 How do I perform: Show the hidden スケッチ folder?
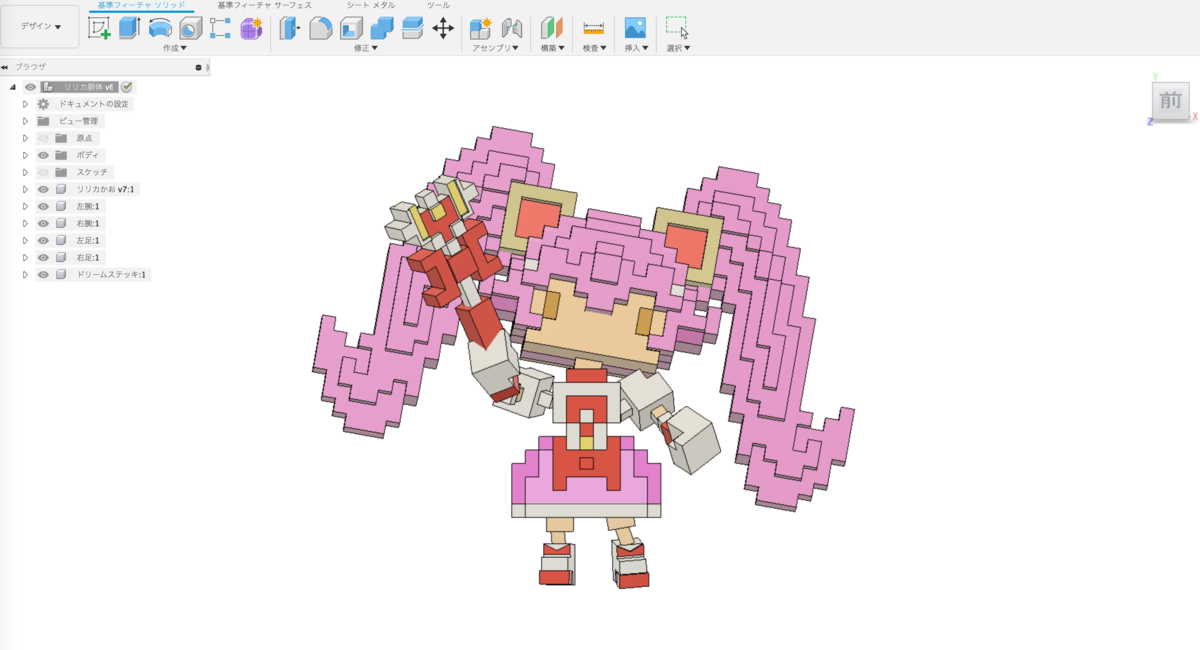coord(43,172)
